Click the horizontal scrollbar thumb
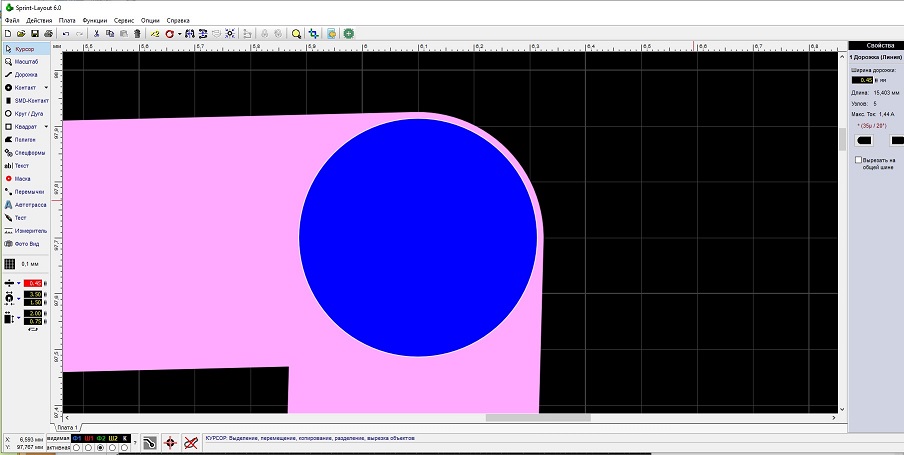904x455 pixels. (537, 418)
